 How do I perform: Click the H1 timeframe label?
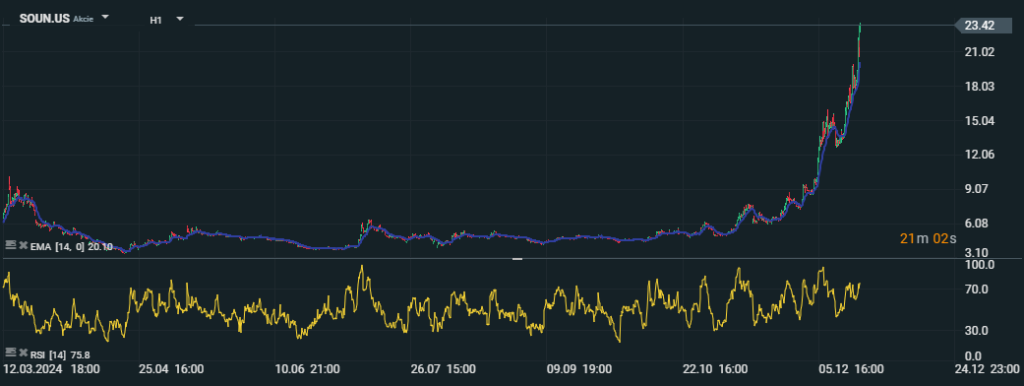(155, 20)
